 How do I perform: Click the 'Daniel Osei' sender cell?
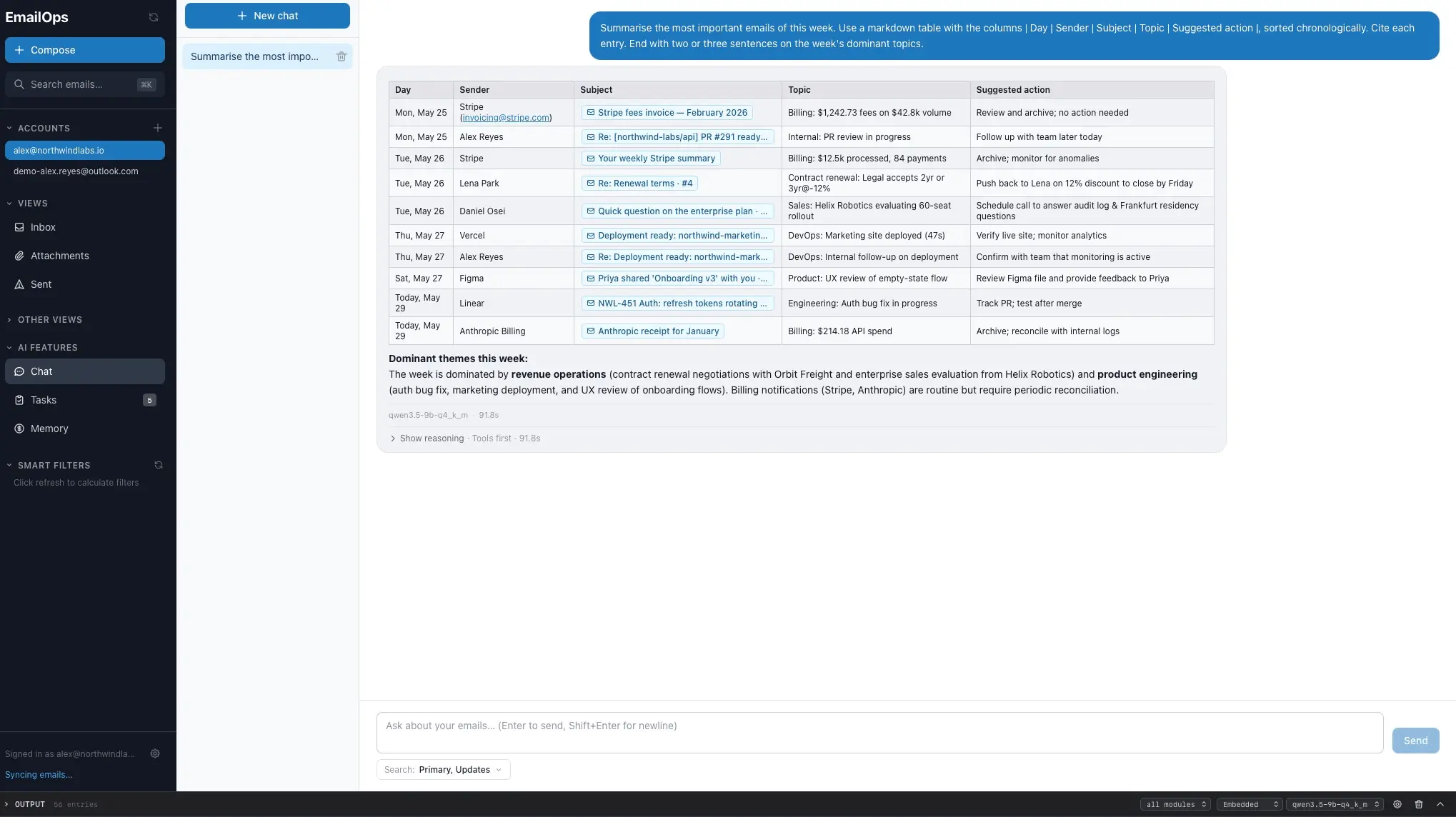514,211
